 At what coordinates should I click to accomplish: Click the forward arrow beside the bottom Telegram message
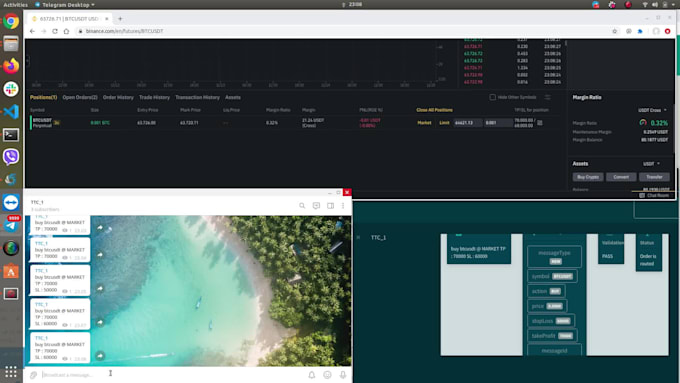100,356
